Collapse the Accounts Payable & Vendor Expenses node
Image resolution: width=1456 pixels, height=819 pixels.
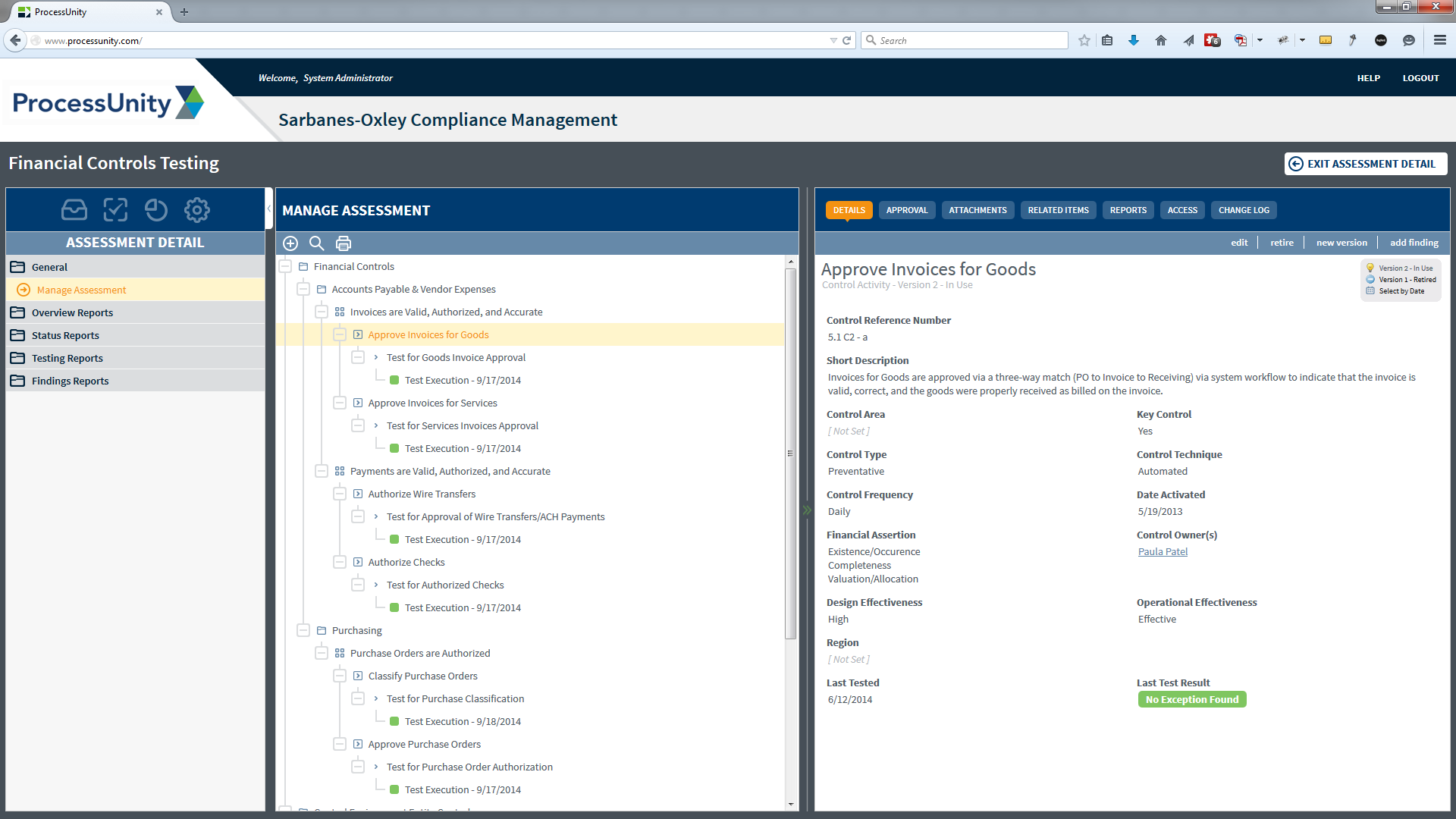pyautogui.click(x=303, y=289)
